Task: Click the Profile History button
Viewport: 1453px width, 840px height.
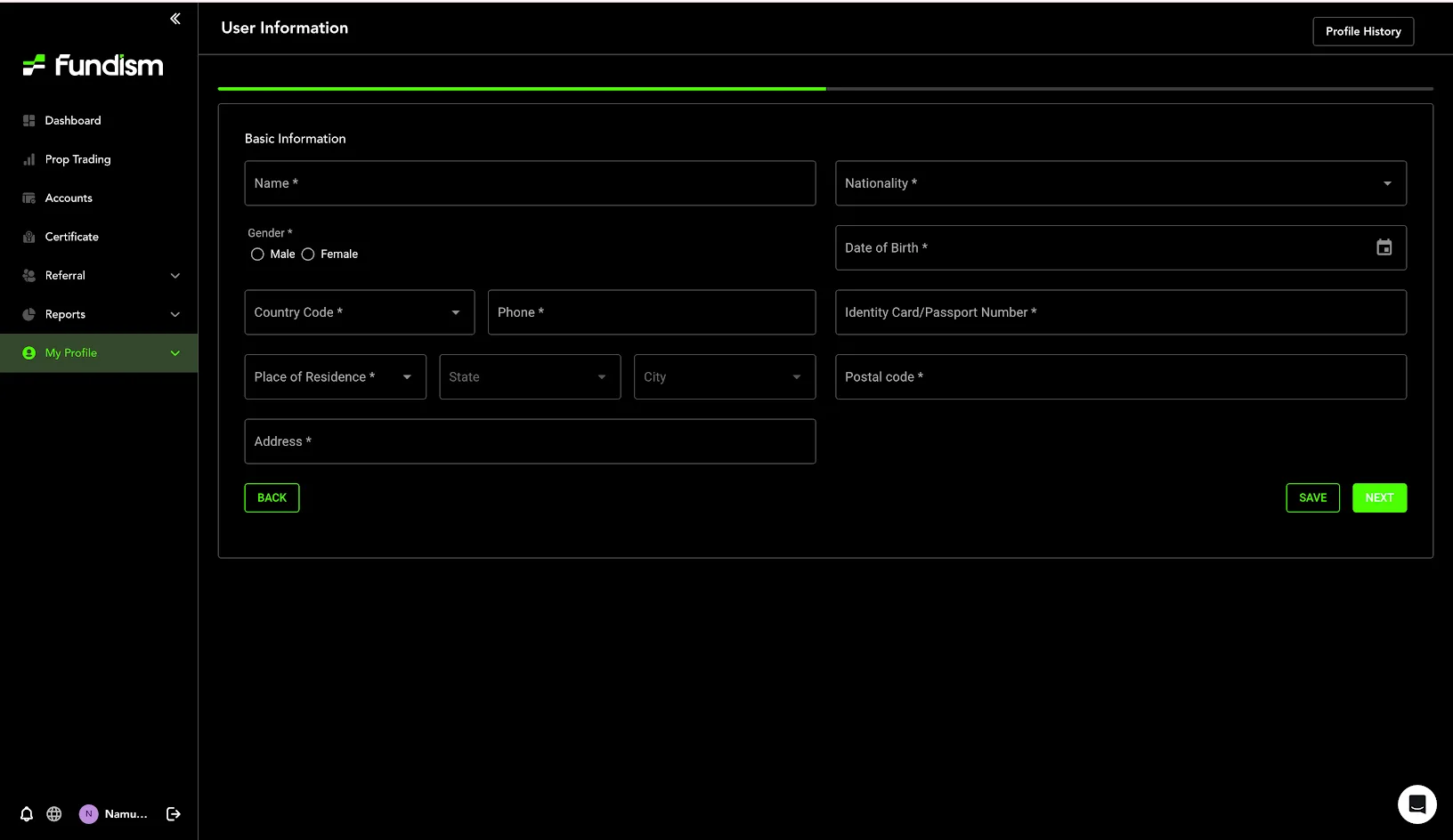Action: [x=1362, y=31]
